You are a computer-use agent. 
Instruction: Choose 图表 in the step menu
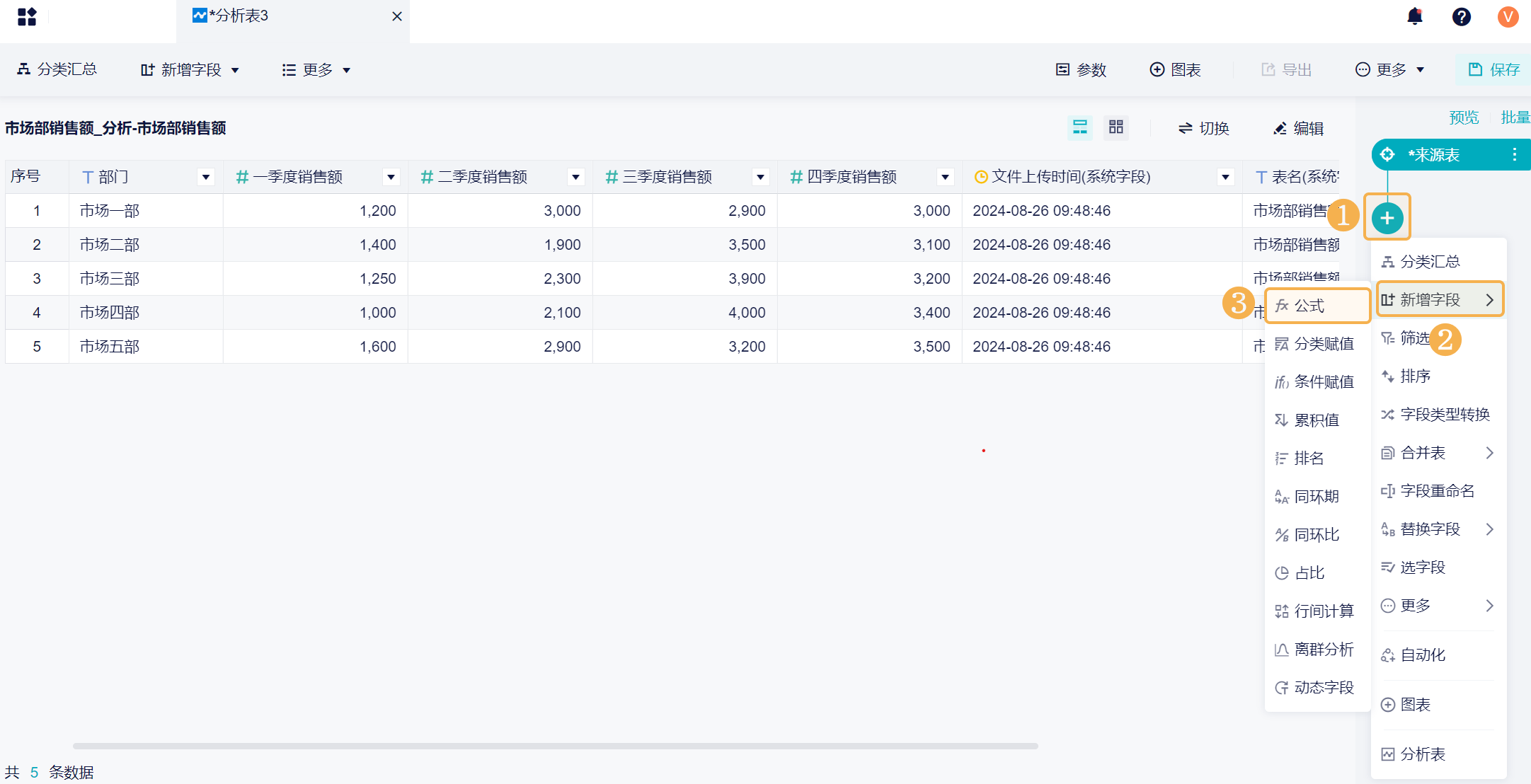(1438, 704)
